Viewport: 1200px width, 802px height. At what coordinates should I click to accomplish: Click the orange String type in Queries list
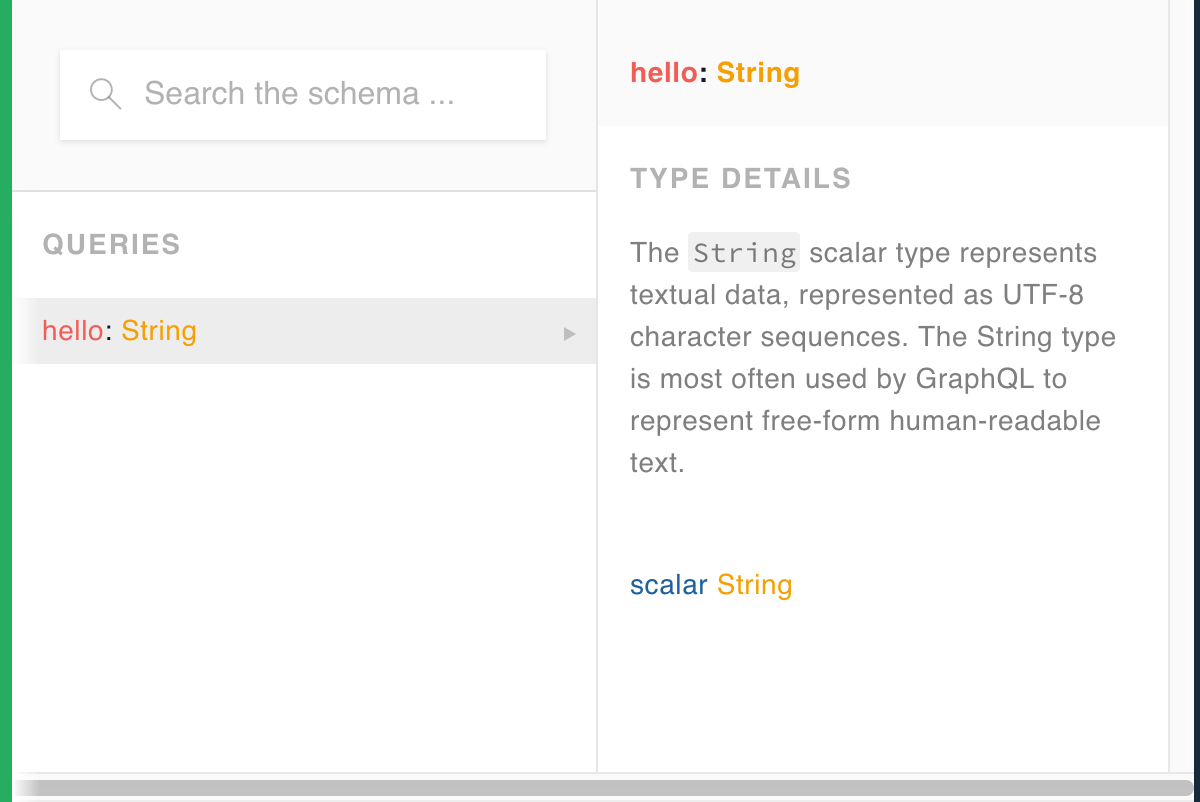click(x=159, y=331)
